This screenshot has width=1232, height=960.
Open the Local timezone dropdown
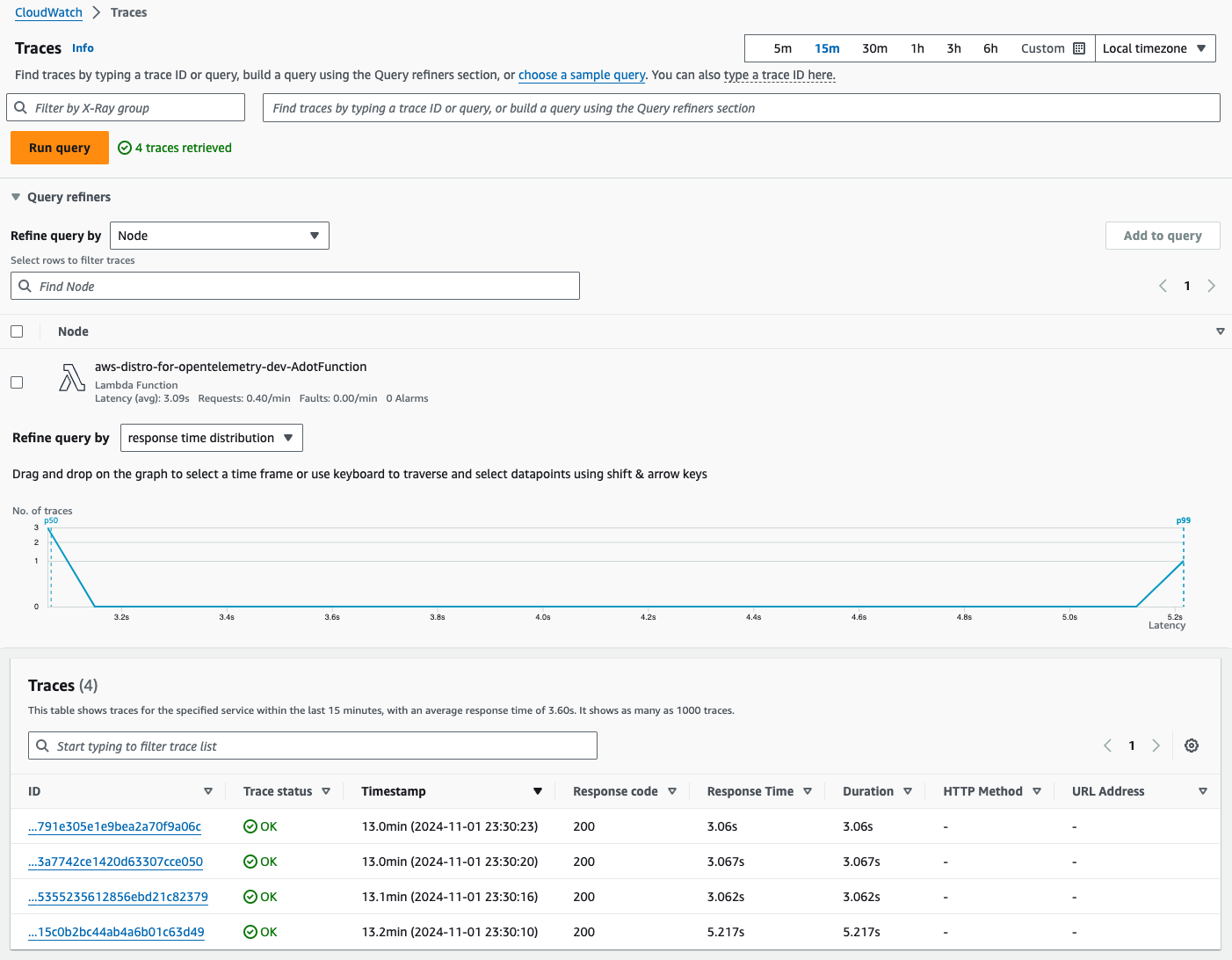tap(1155, 48)
